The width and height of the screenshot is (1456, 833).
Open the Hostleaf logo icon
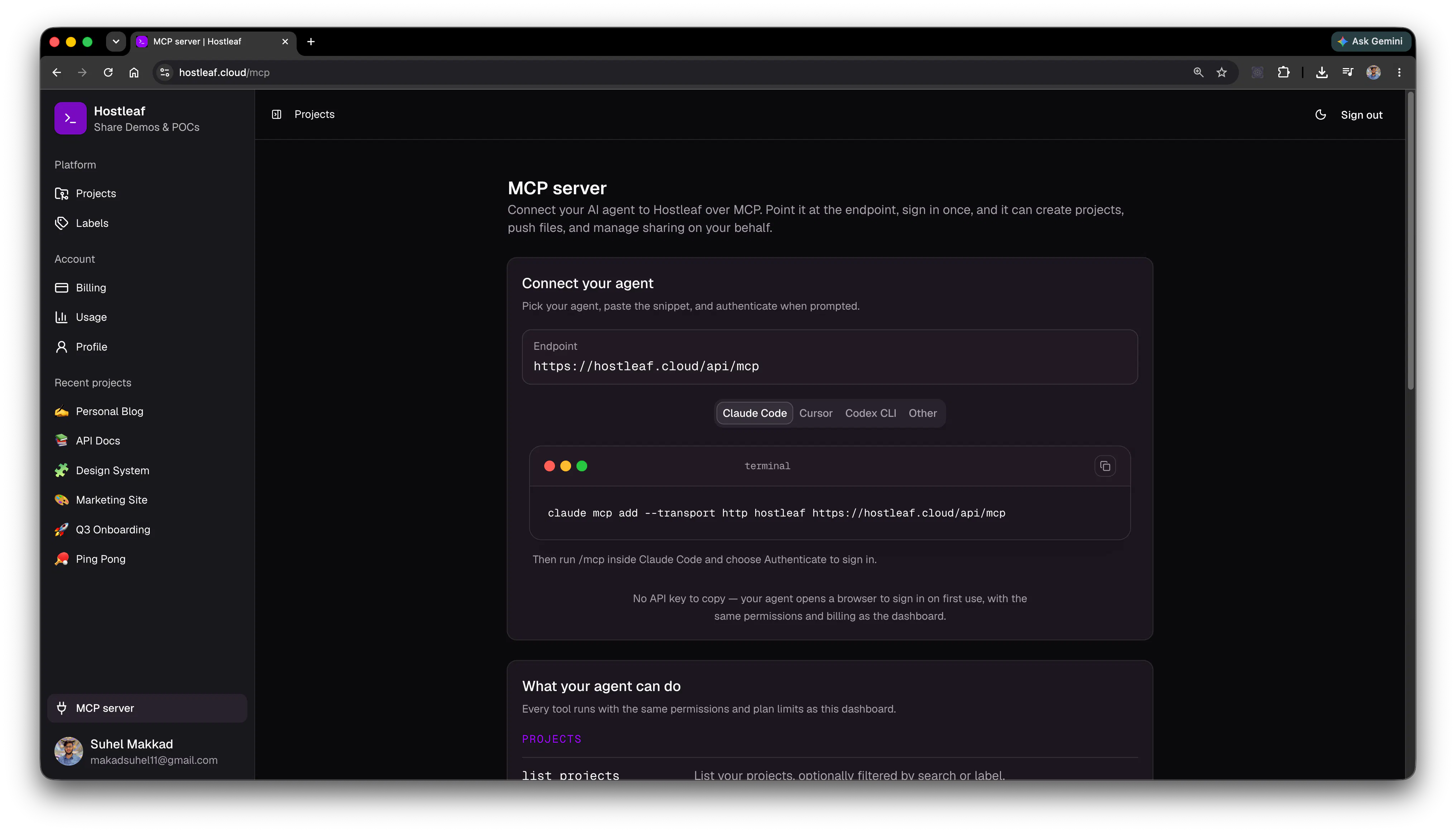coord(70,118)
